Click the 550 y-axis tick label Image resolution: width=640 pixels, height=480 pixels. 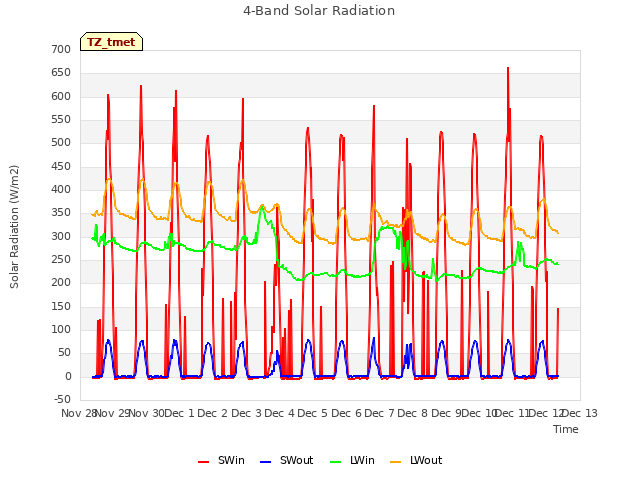(x=61, y=120)
